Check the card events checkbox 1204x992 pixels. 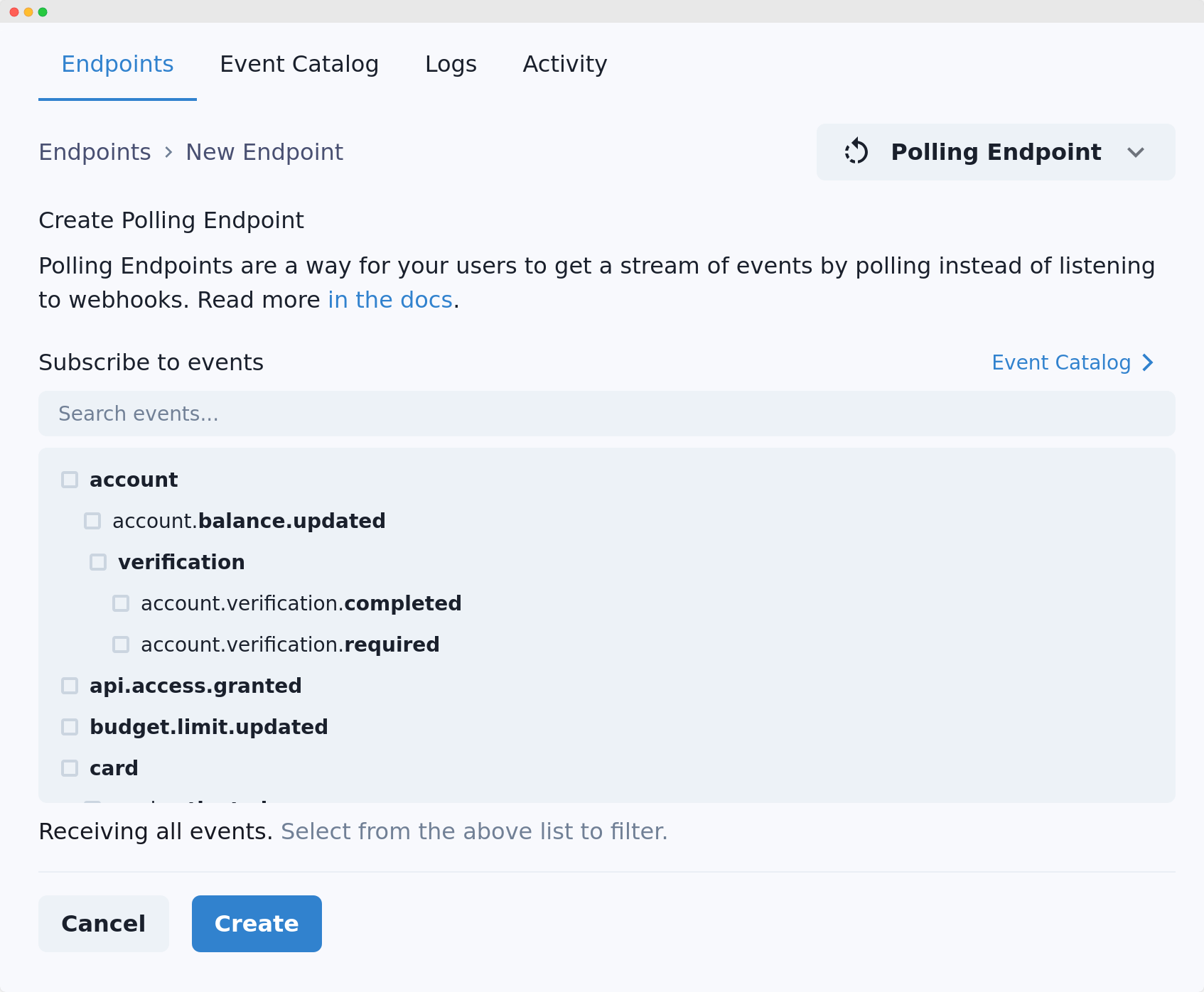[69, 768]
